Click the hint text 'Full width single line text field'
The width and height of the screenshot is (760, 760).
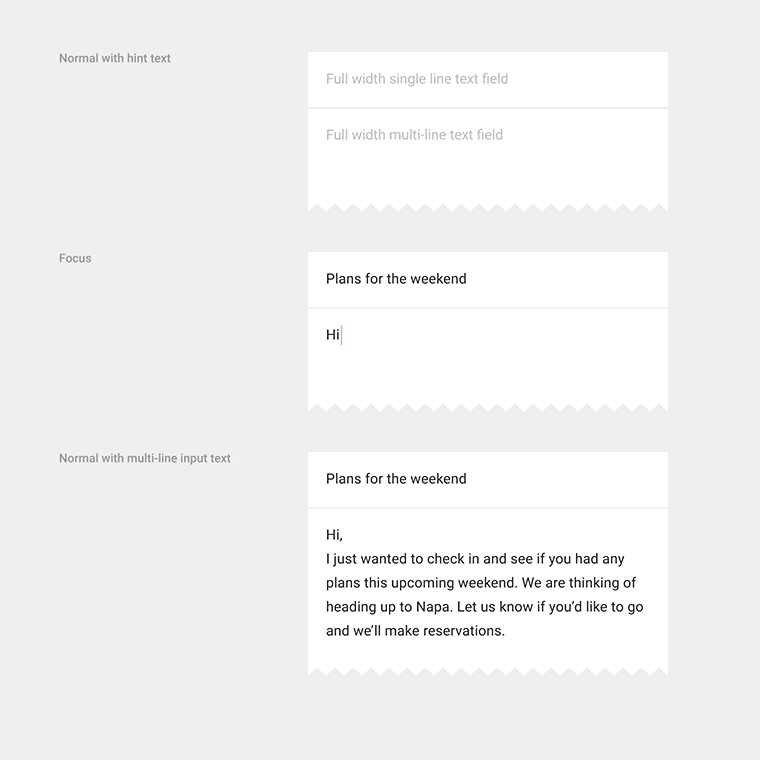(x=417, y=79)
